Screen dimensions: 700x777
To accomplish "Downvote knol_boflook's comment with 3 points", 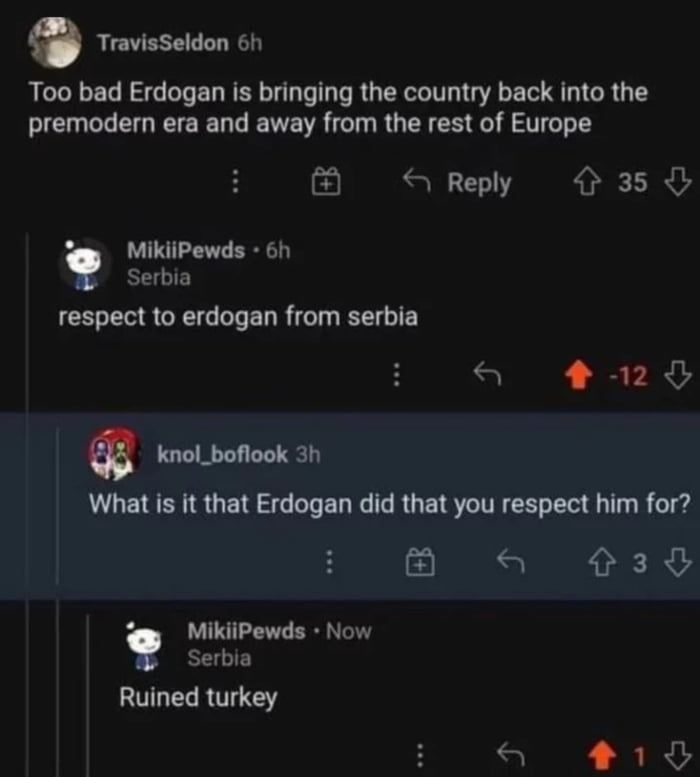I will pos(677,562).
